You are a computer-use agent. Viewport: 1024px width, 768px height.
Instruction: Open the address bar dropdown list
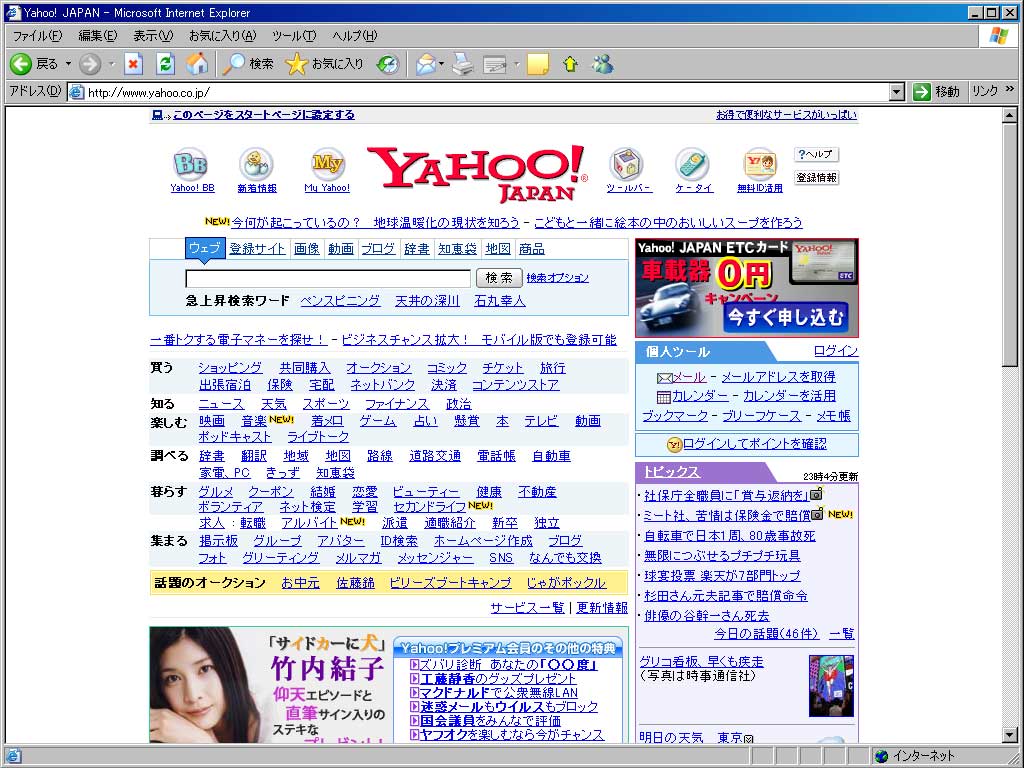pos(897,92)
